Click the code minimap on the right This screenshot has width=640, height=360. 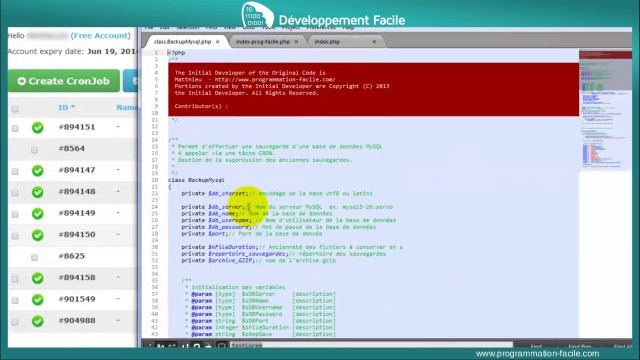point(605,110)
